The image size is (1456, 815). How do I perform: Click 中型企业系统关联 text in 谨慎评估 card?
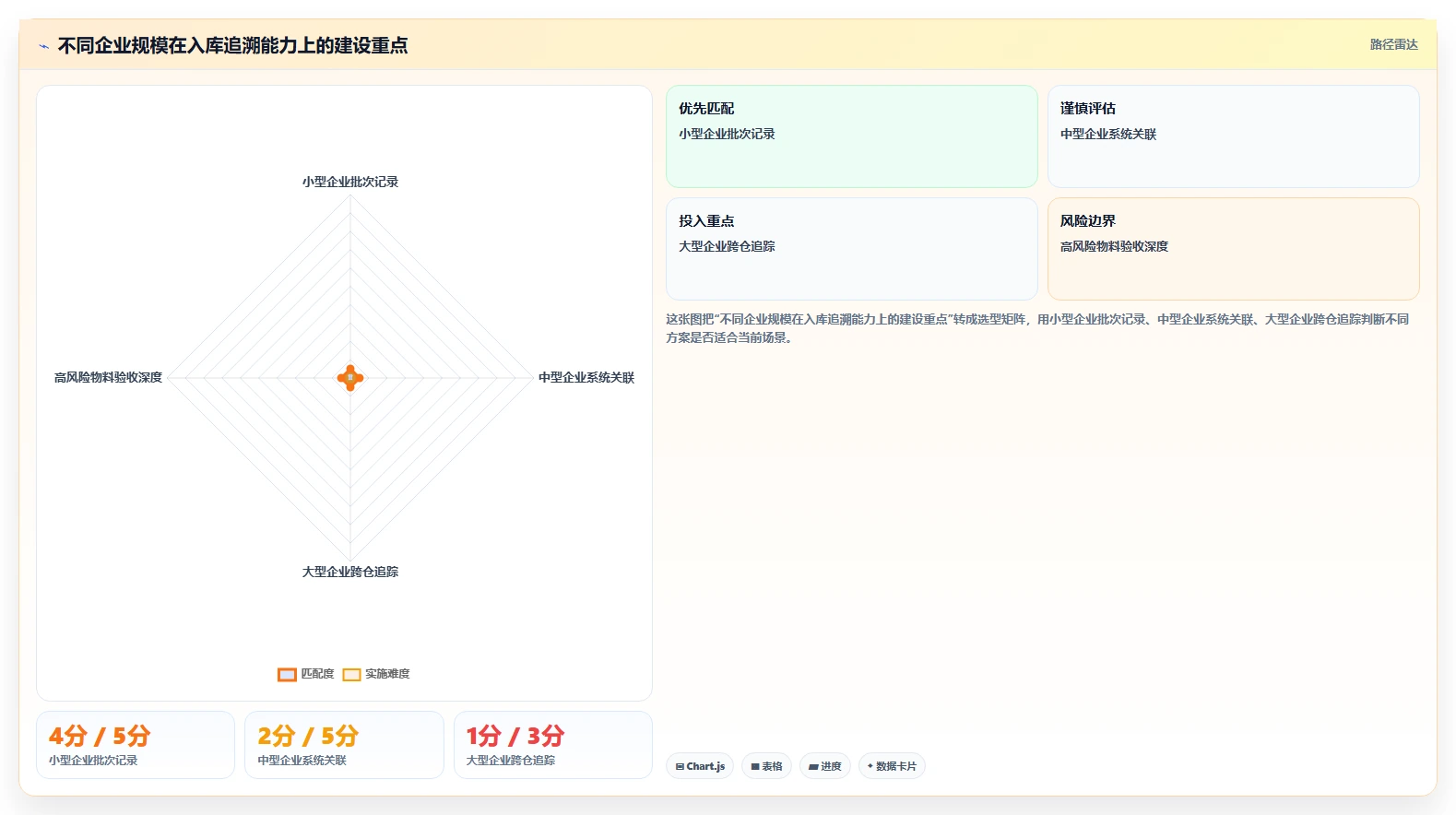point(1108,134)
